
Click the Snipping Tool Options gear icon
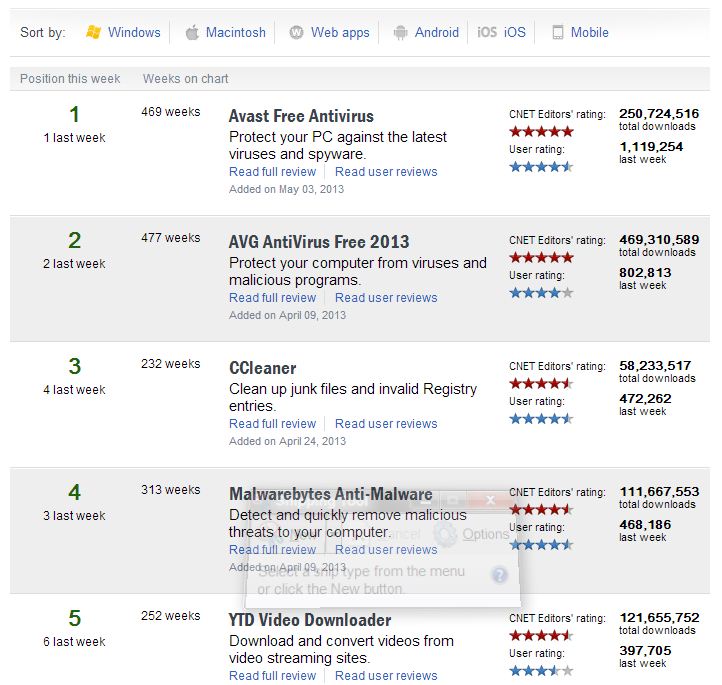click(445, 534)
